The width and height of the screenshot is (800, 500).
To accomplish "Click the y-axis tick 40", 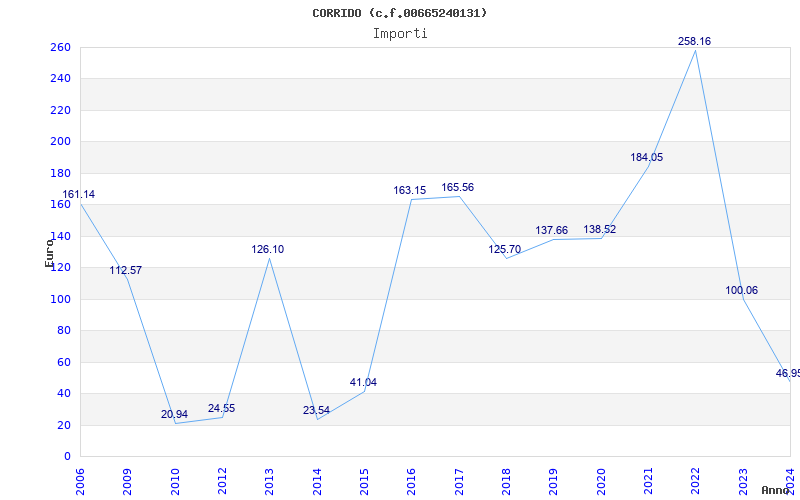I will pyautogui.click(x=64, y=394).
